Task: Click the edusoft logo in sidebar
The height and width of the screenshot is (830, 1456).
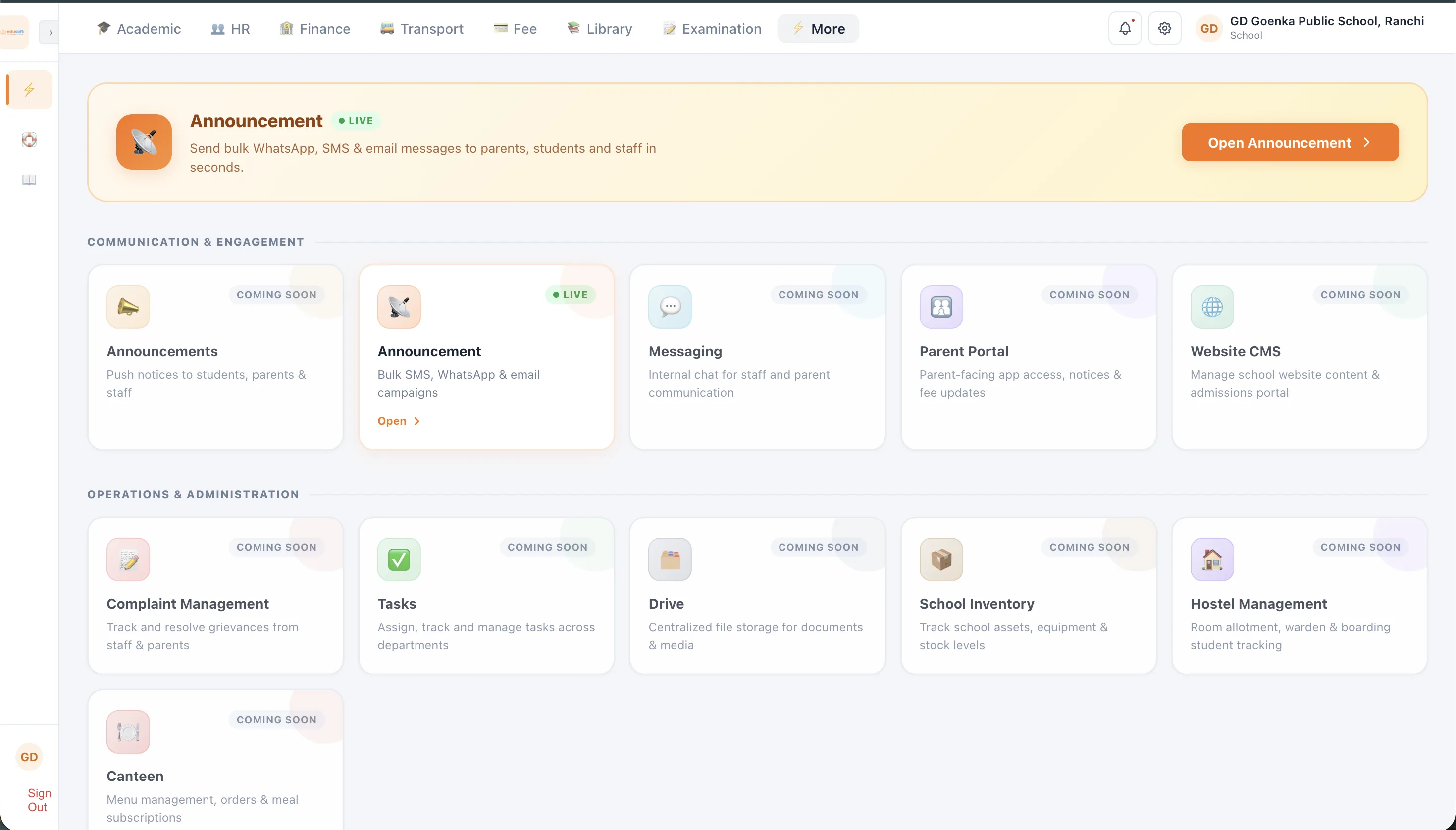Action: 14,32
